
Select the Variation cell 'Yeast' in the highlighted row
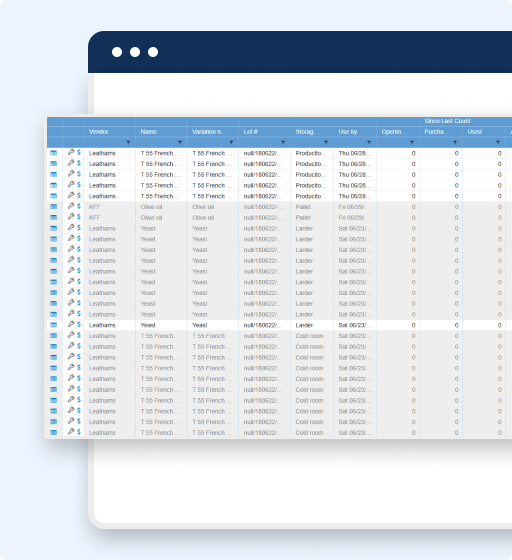200,325
